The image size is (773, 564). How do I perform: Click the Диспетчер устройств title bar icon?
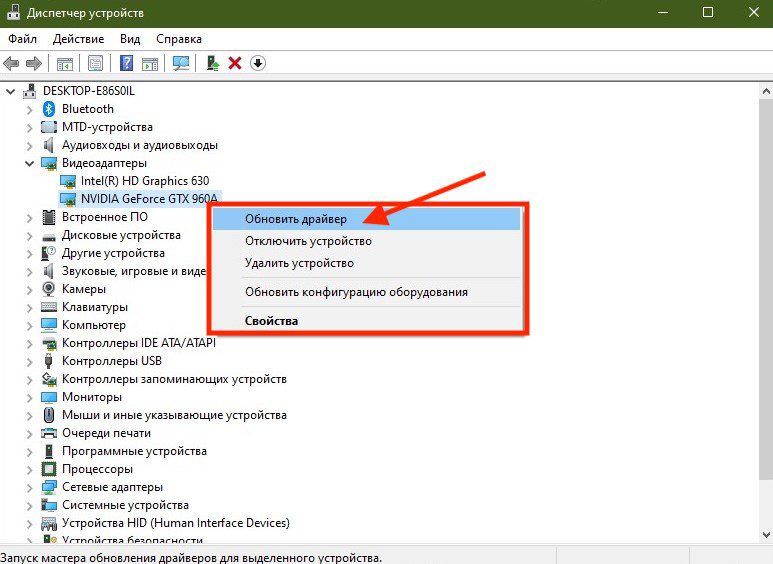pos(13,12)
